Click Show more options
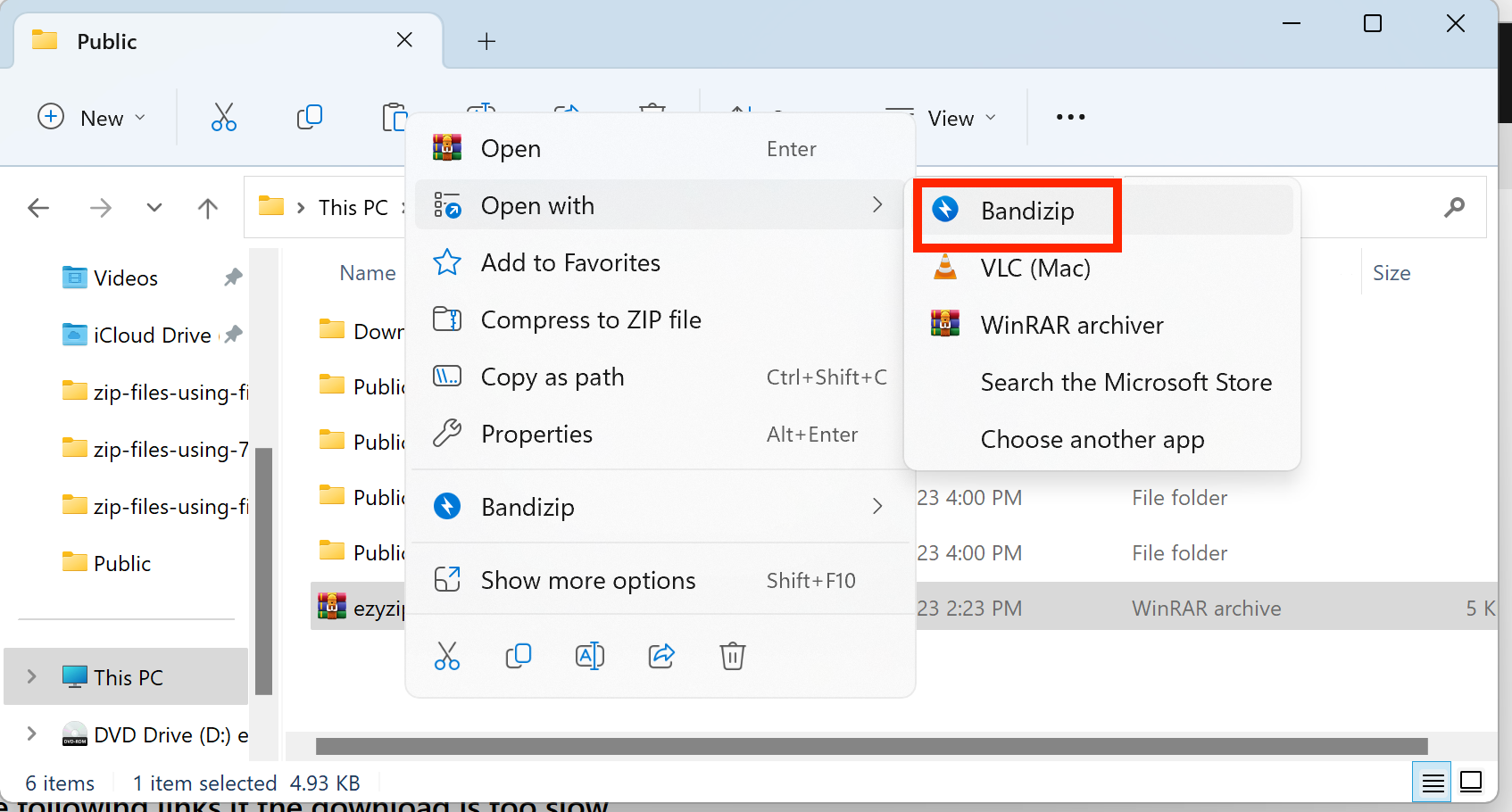The image size is (1512, 812). [x=588, y=579]
